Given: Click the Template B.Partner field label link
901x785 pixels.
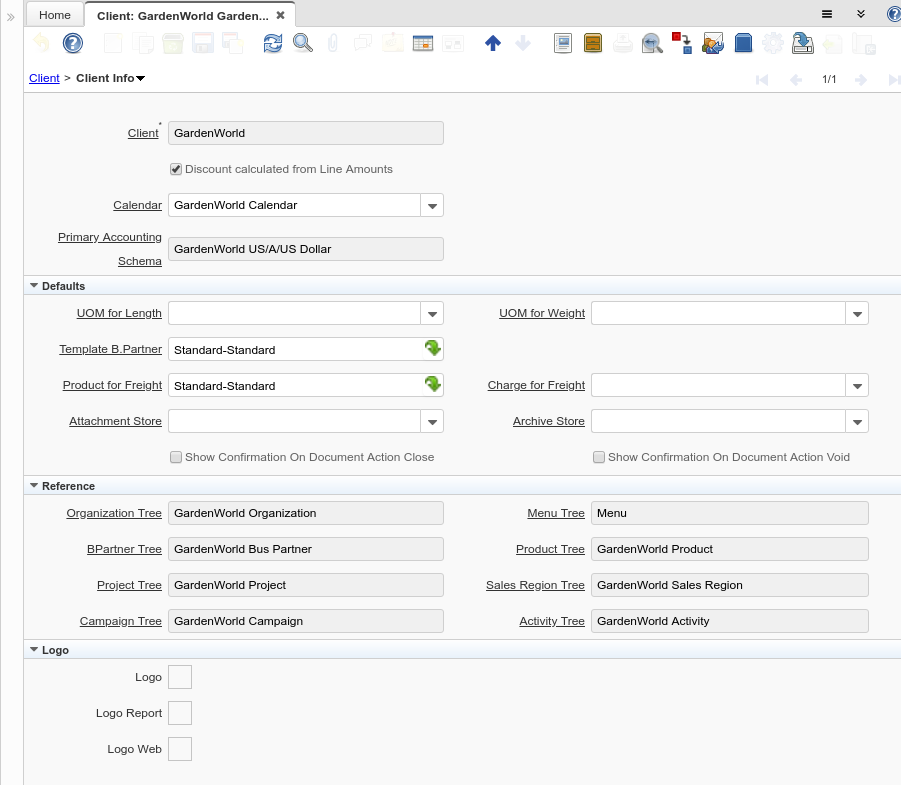Looking at the screenshot, I should coord(110,349).
